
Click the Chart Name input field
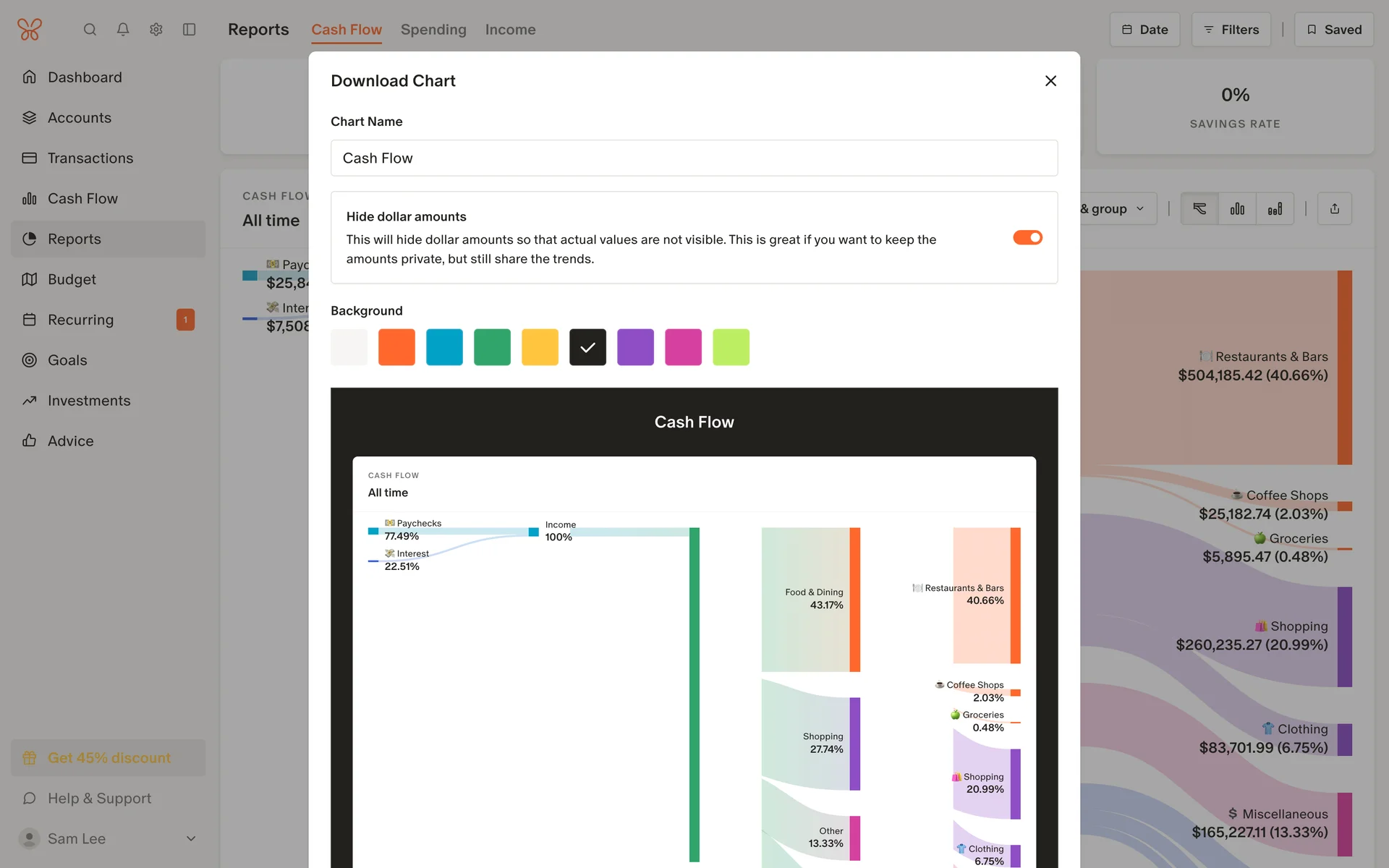pos(694,158)
